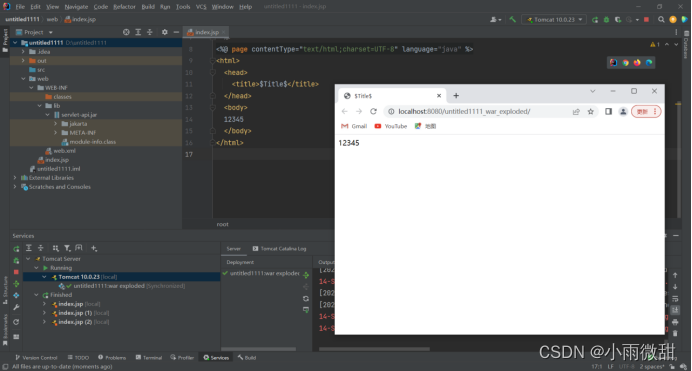This screenshot has height=371, width=692.
Task: Toggle the Bookmarks sidebar tool window
Action: point(5,329)
